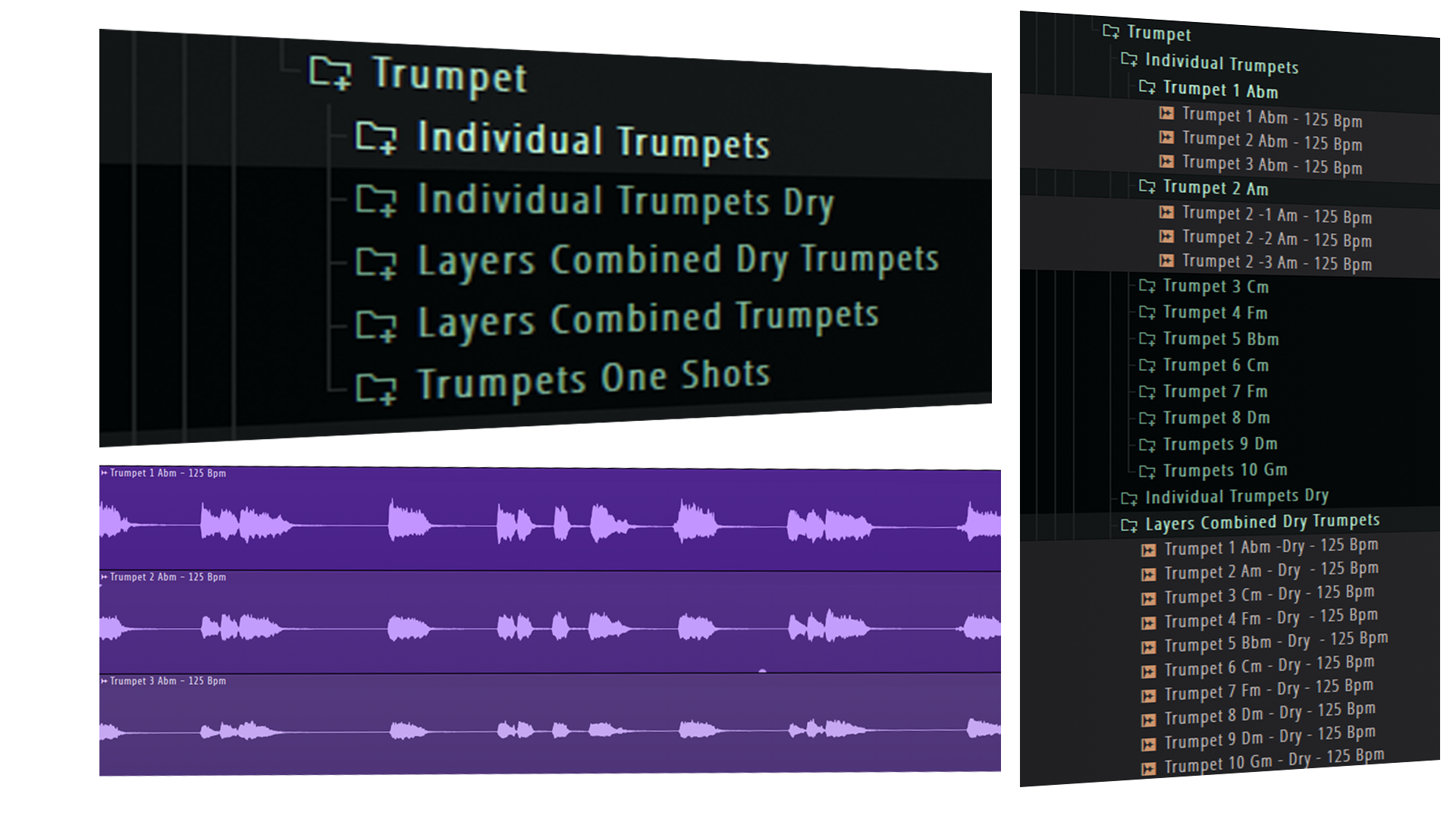The width and height of the screenshot is (1456, 819).
Task: Click audio icon of Trumpet 2 Am - Dry
Action: (1149, 574)
